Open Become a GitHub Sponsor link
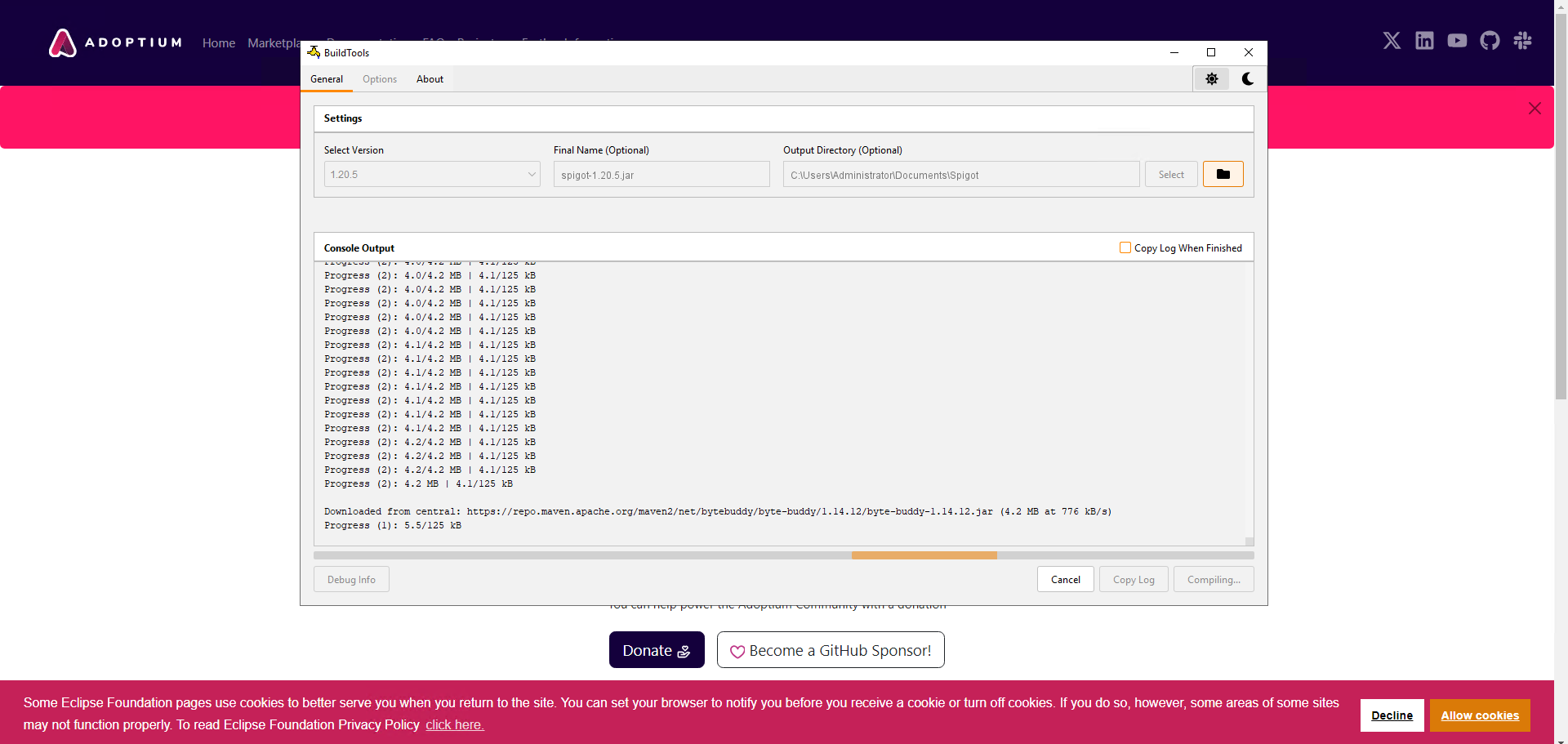1568x744 pixels. 831,650
